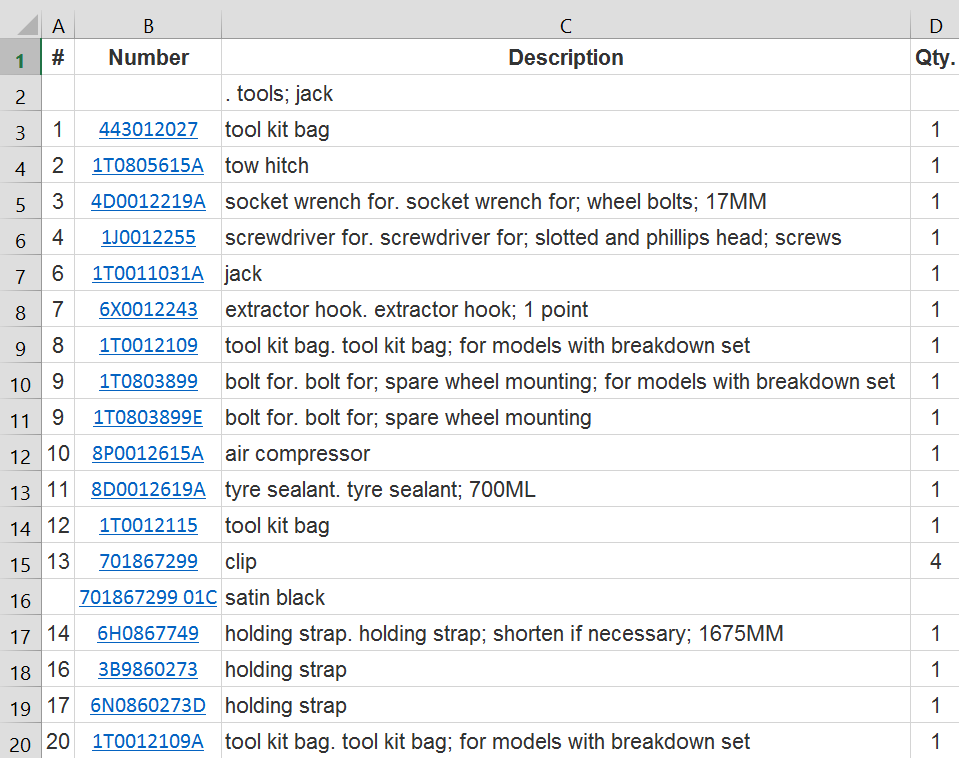Select the Qty. header cell
The image size is (959, 758).
pyautogui.click(x=935, y=58)
